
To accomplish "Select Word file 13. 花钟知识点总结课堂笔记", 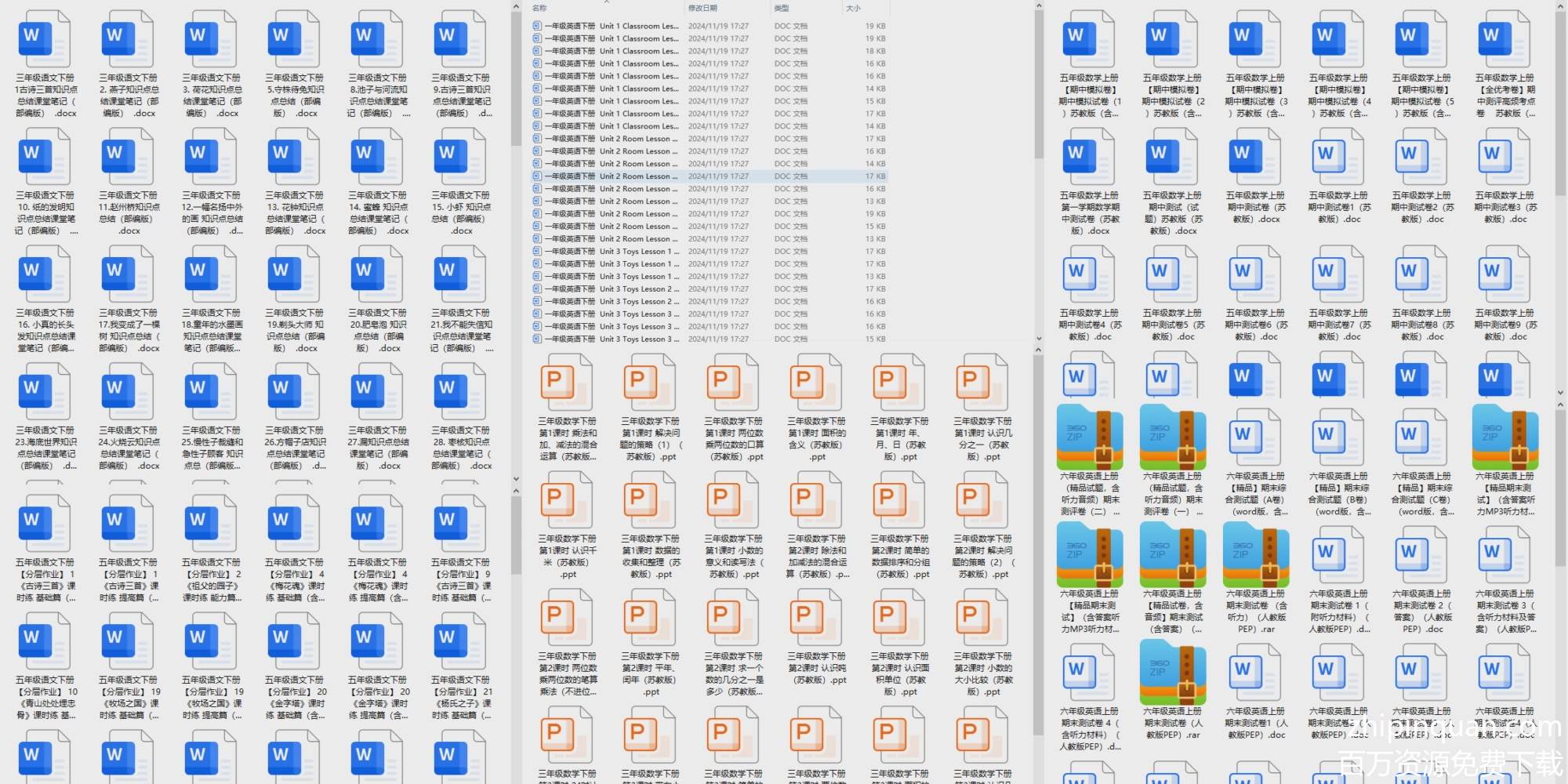I will click(294, 157).
